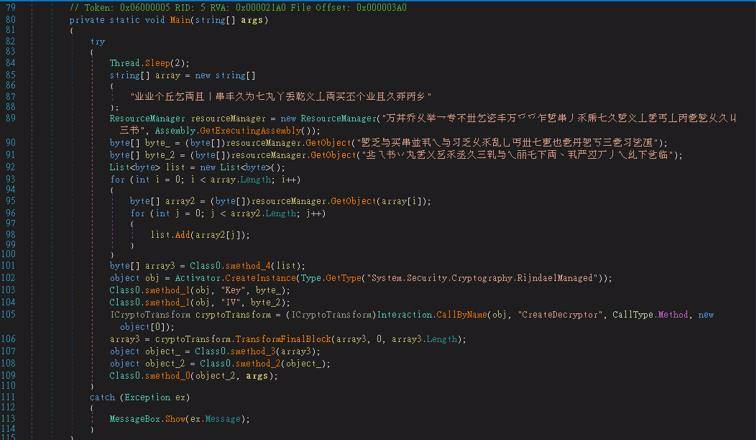
Task: Click ex.Message property on line 113
Action: pos(215,419)
